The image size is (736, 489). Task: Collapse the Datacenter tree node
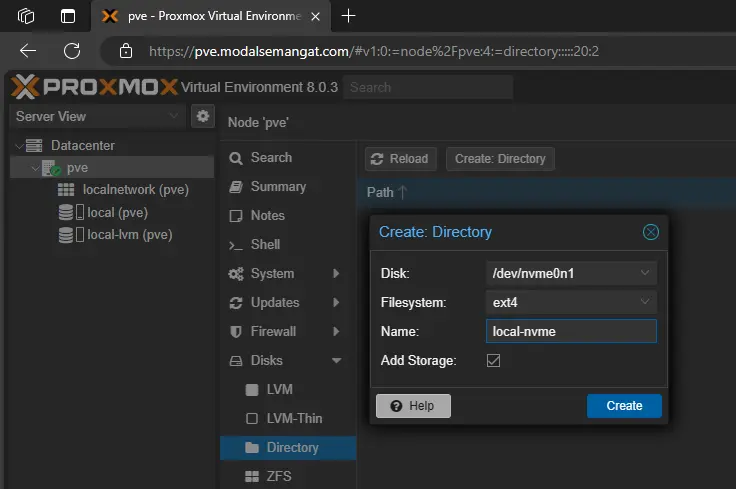19,146
